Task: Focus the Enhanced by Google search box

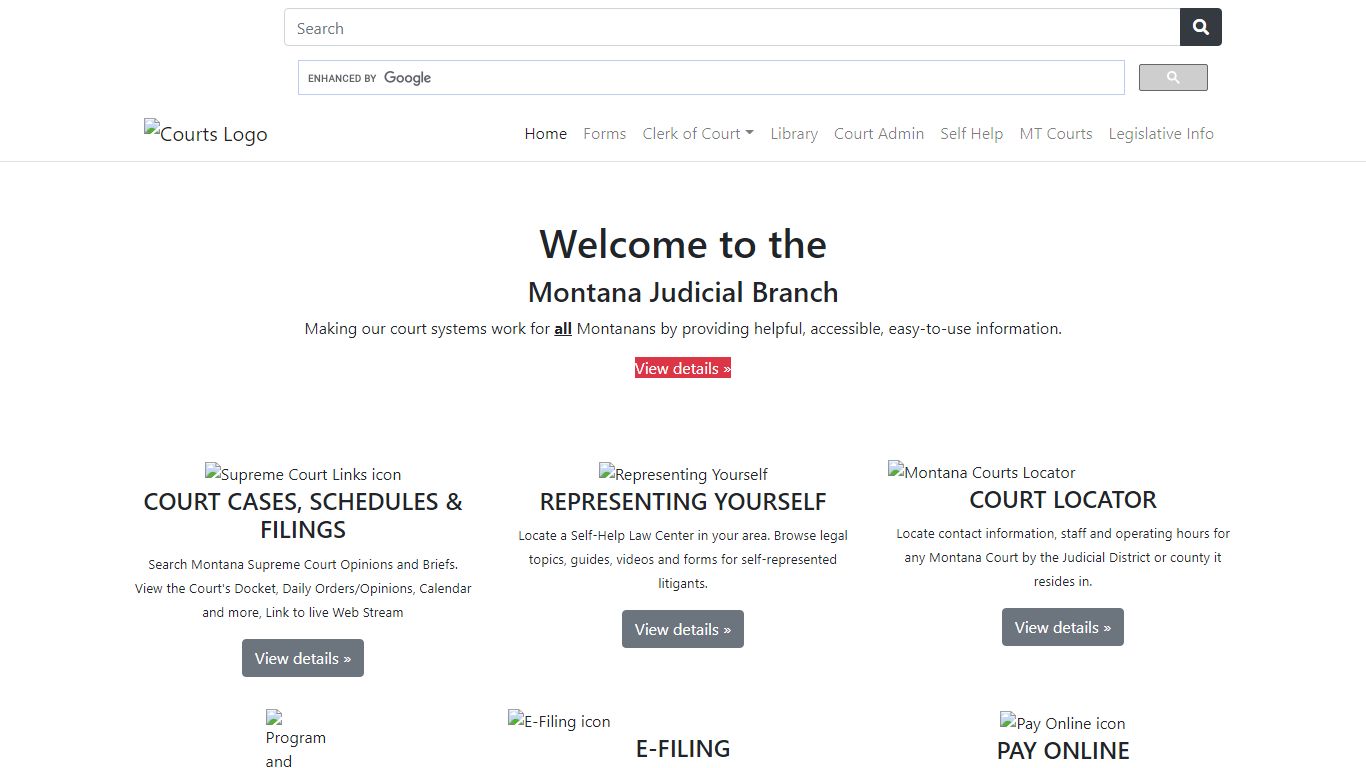Action: pos(711,78)
